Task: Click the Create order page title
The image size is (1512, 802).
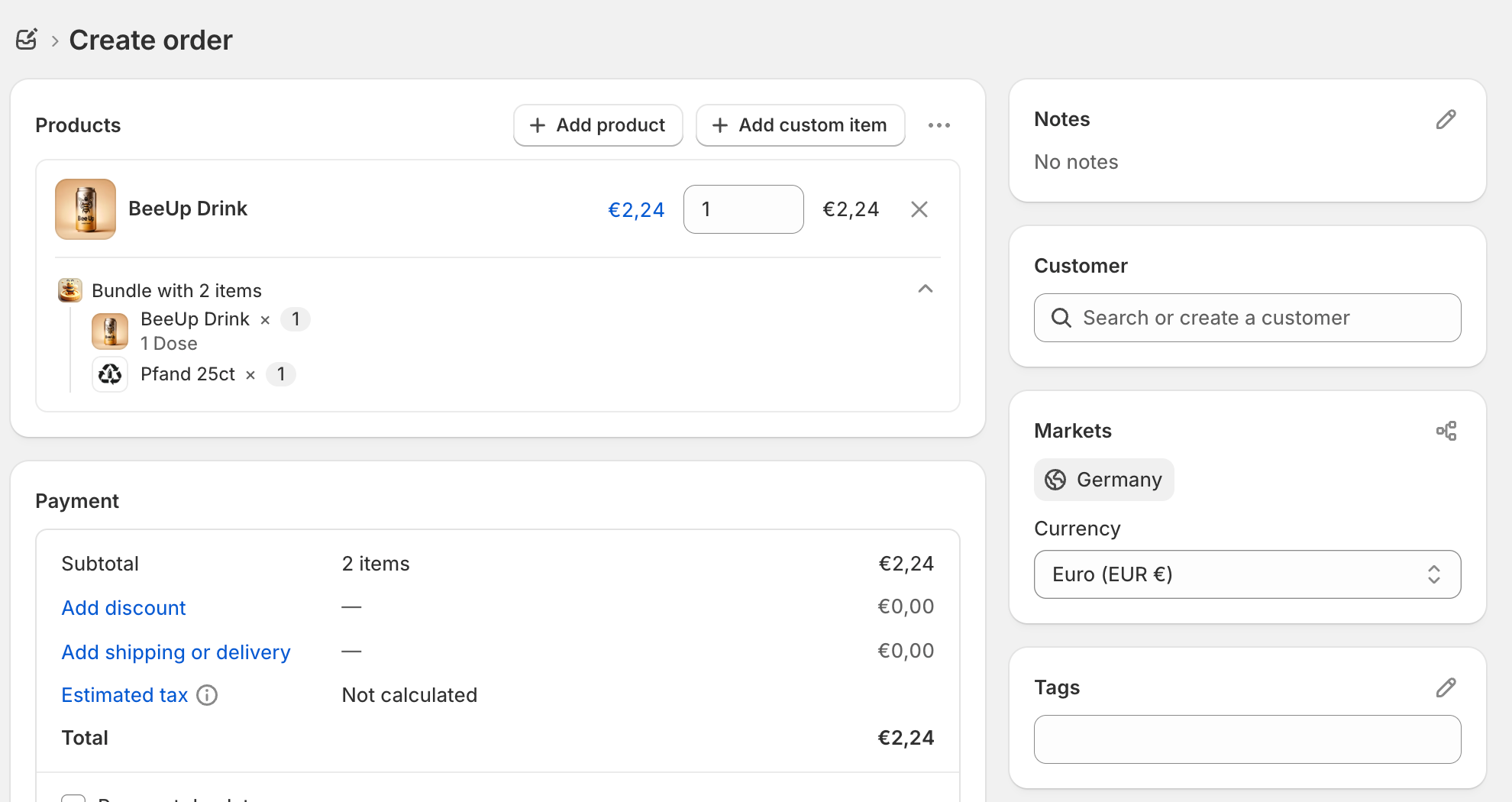Action: tap(150, 40)
